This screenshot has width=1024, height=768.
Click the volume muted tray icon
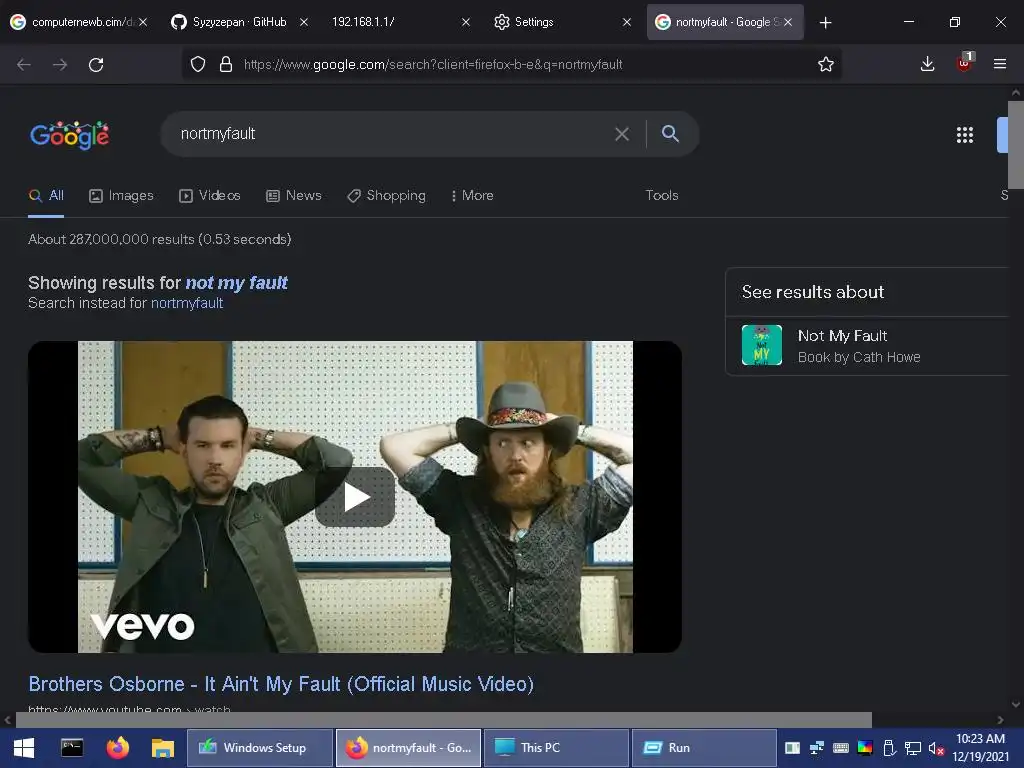936,748
